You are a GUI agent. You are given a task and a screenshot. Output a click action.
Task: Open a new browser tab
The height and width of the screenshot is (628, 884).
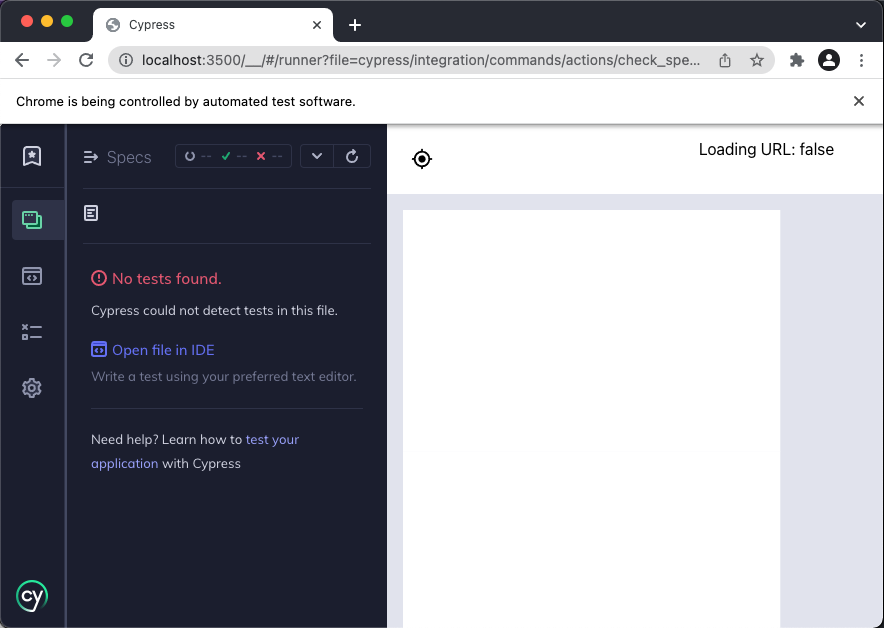(x=355, y=25)
